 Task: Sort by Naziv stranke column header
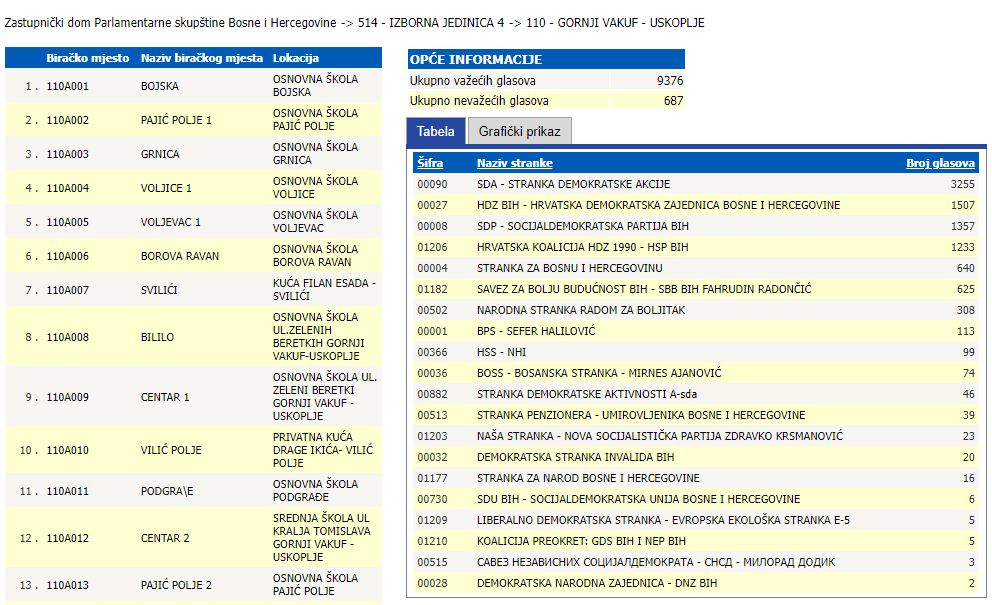tap(514, 163)
